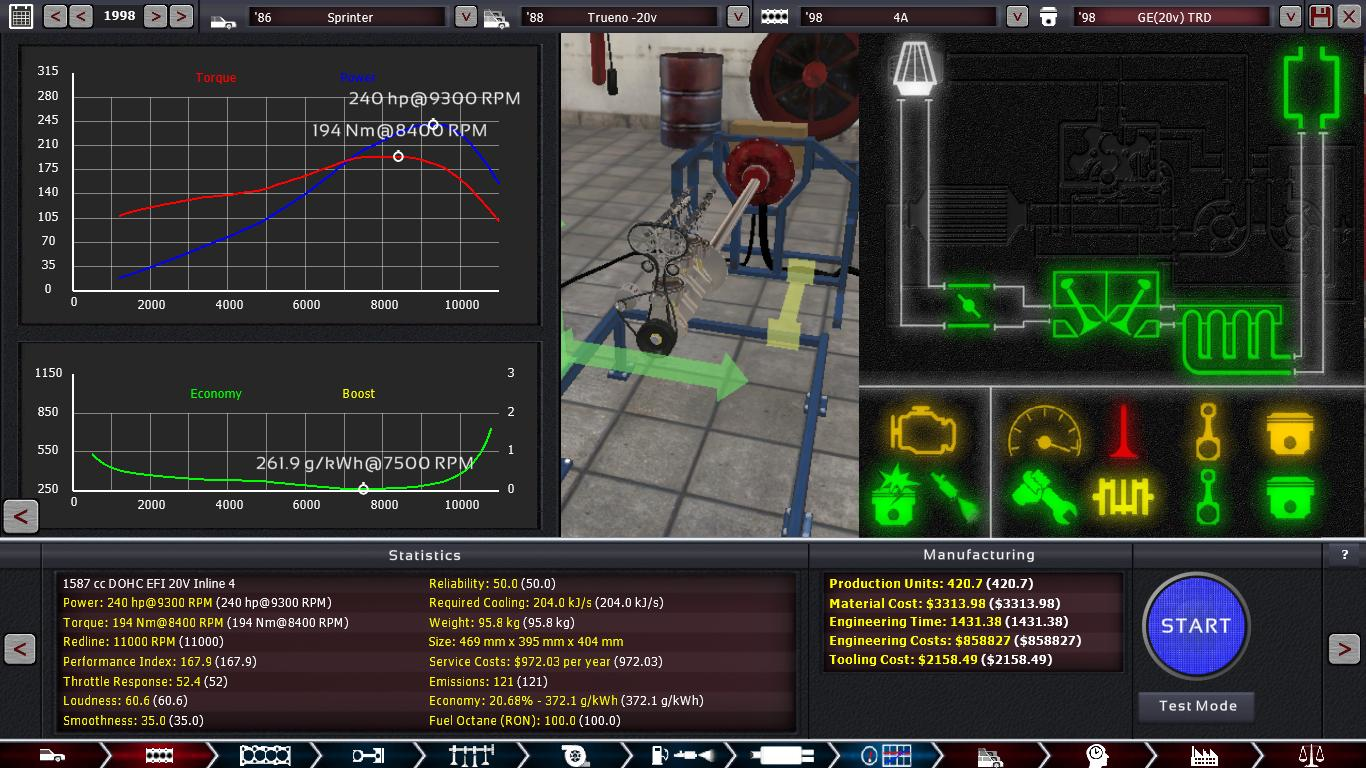Go to next page with right arrow
The width and height of the screenshot is (1366, 768).
click(x=1343, y=649)
